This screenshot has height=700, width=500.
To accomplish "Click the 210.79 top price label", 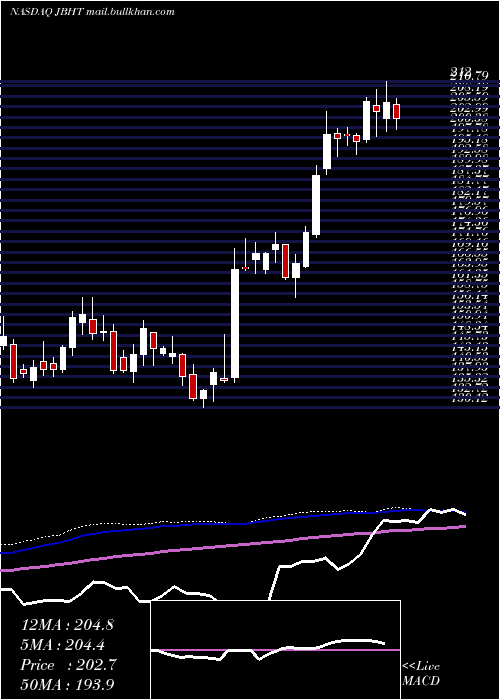I will pos(469,74).
